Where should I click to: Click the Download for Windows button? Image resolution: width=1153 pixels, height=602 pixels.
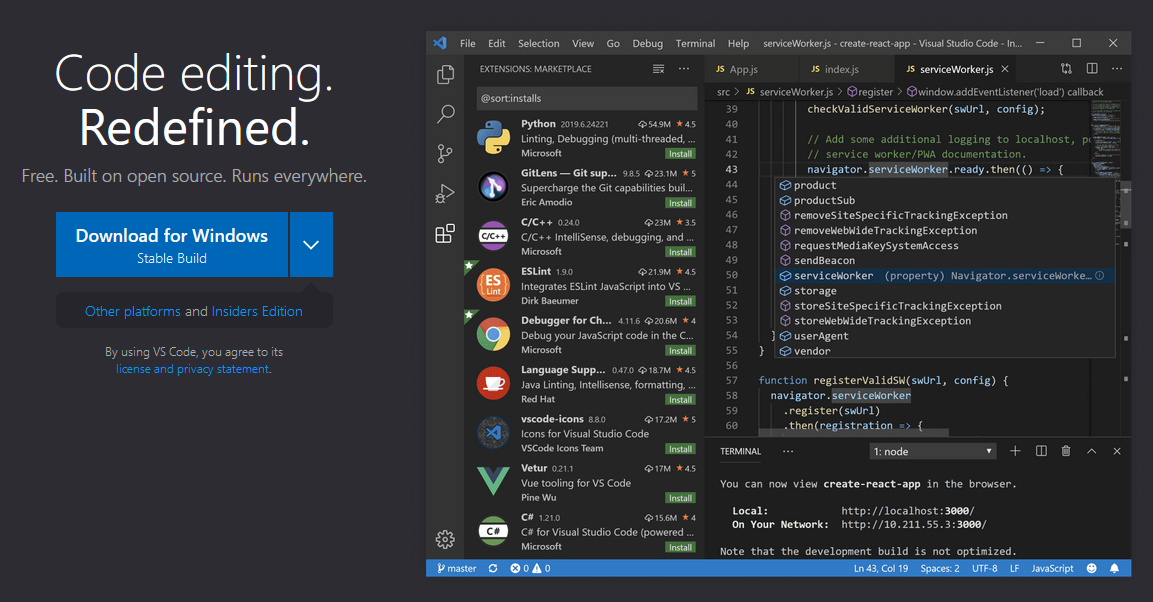pyautogui.click(x=171, y=244)
